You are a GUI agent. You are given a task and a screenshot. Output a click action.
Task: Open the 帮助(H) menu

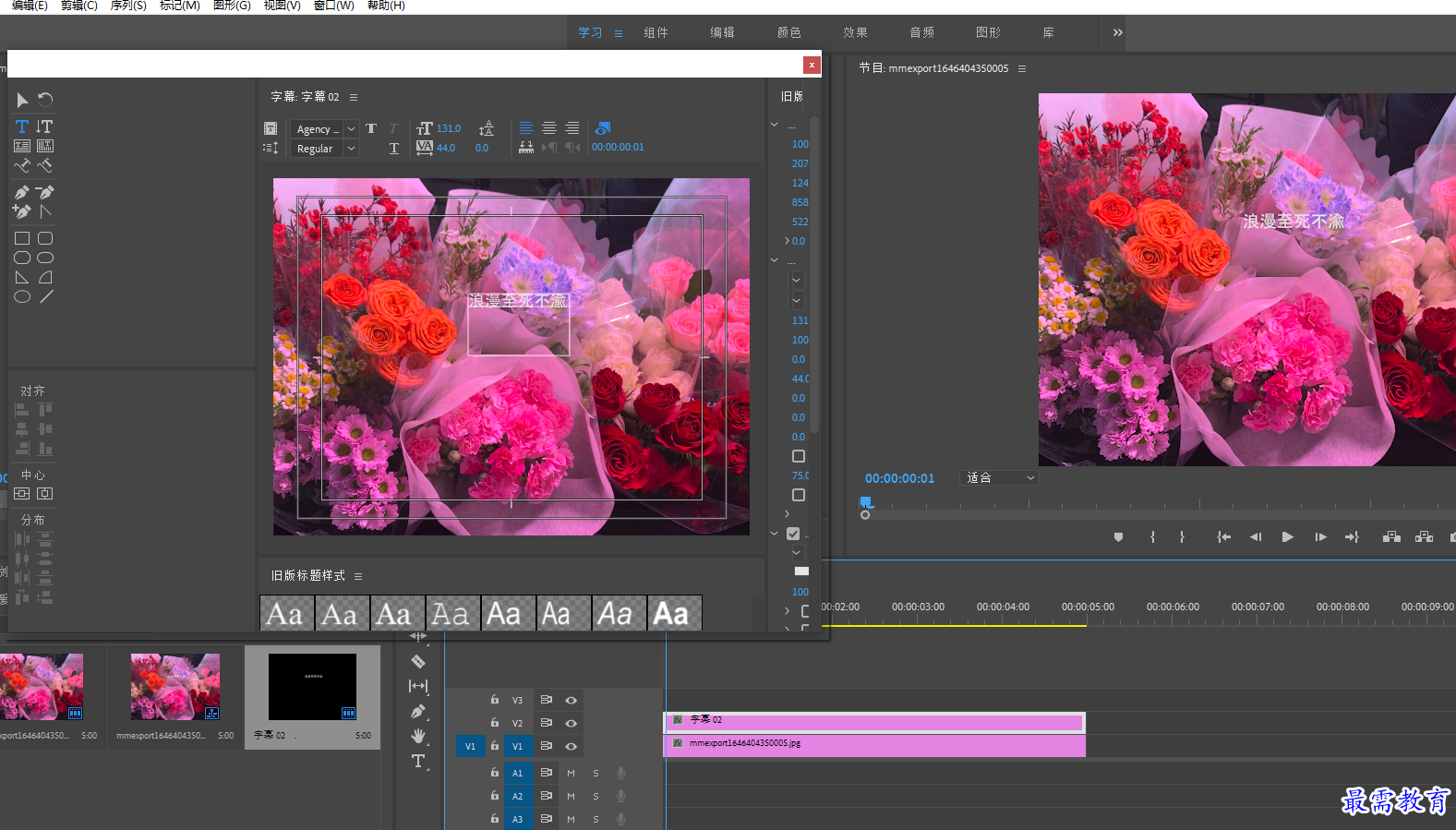(386, 6)
